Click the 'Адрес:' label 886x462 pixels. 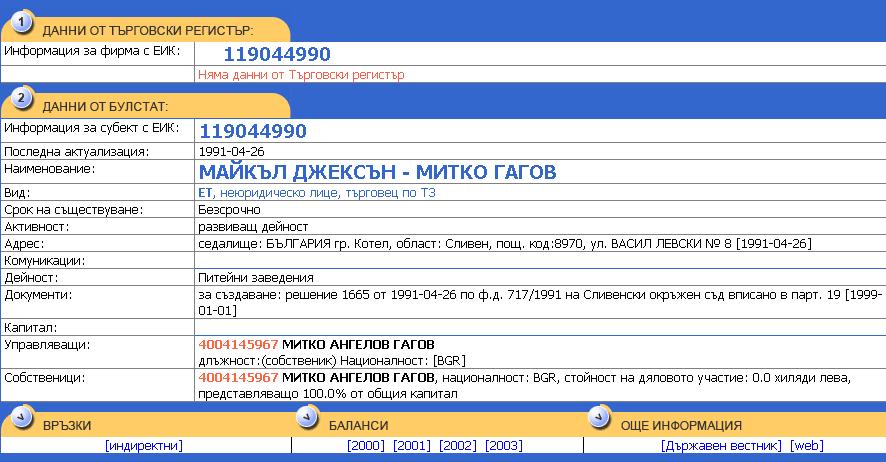click(24, 244)
